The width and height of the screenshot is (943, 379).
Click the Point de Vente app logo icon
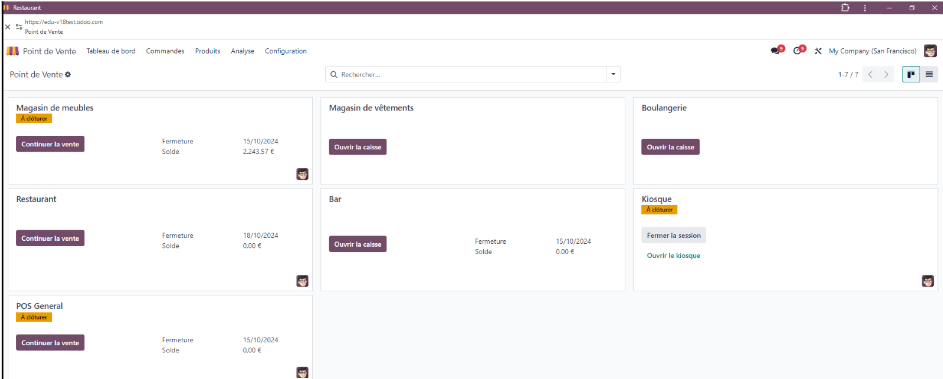[x=13, y=51]
